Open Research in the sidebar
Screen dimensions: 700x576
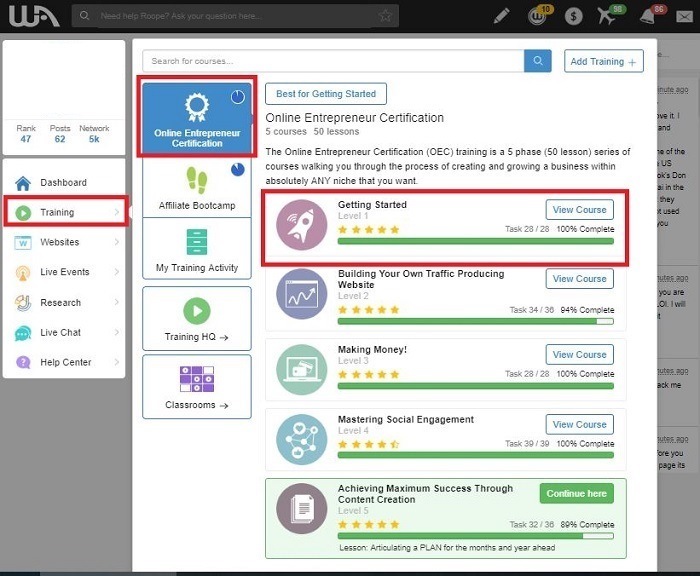click(x=64, y=303)
